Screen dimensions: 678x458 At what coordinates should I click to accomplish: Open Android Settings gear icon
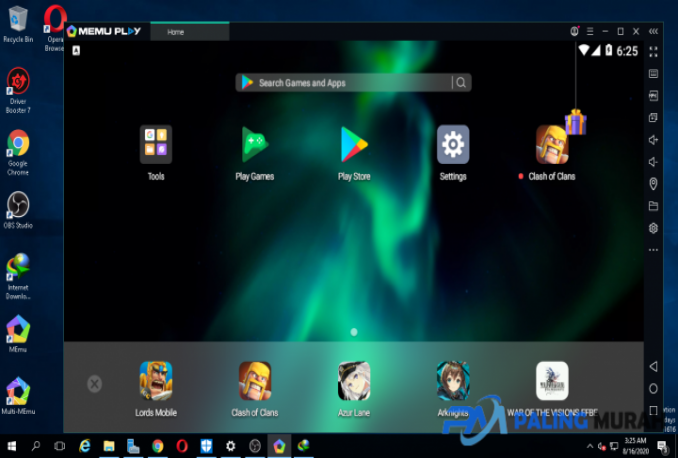click(x=453, y=145)
